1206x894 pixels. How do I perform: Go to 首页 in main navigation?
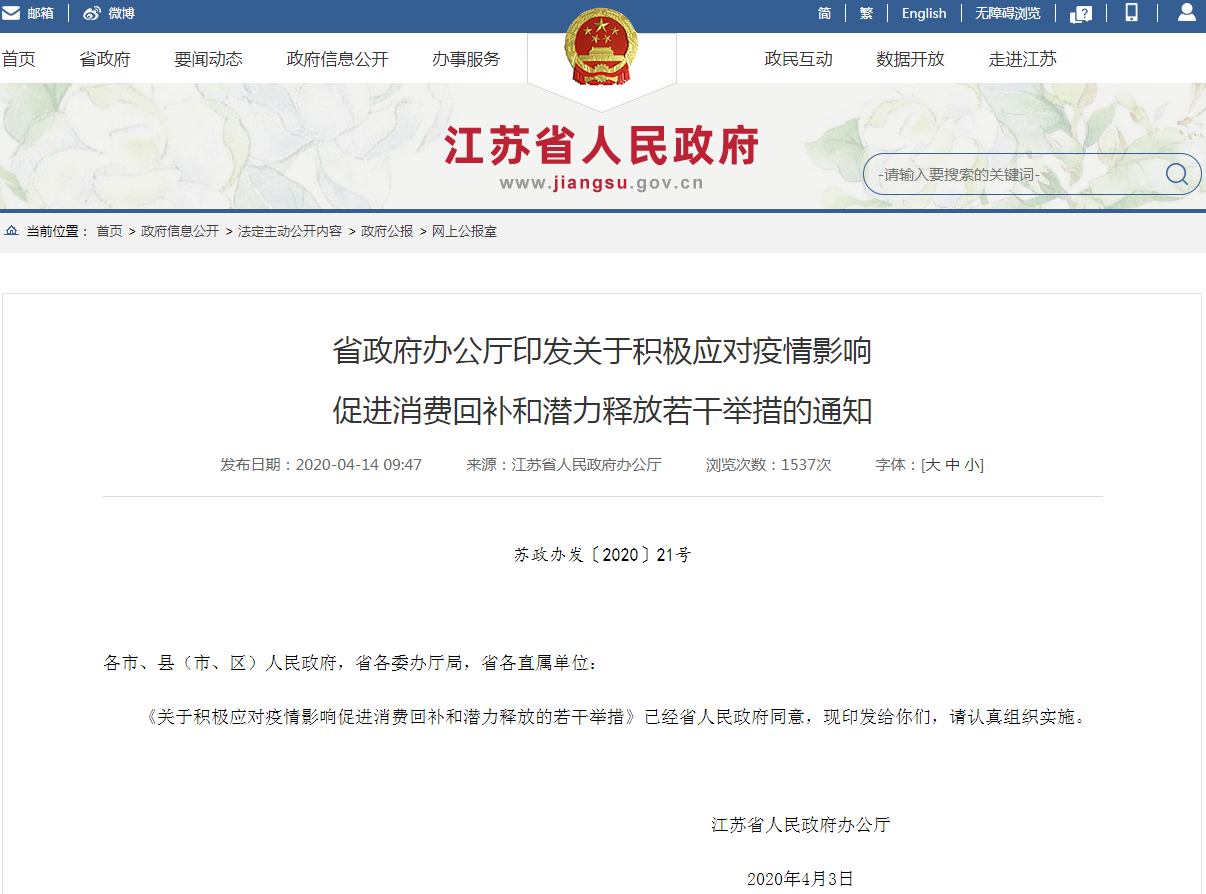coord(18,59)
